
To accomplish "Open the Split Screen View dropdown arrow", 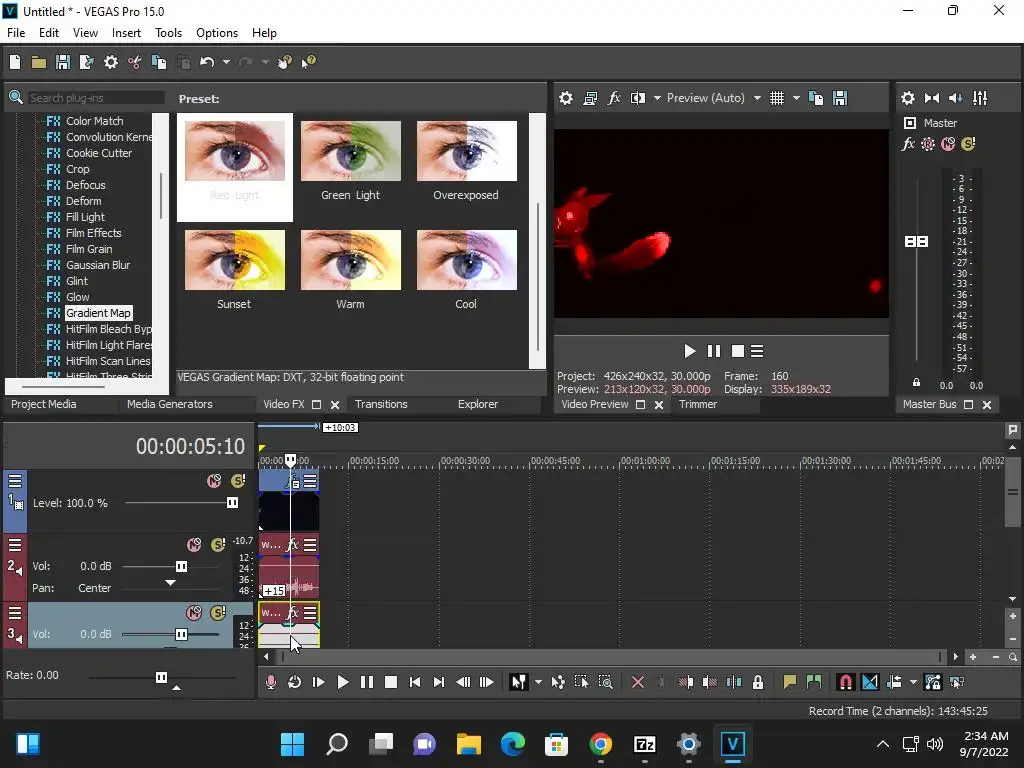I will tap(657, 98).
